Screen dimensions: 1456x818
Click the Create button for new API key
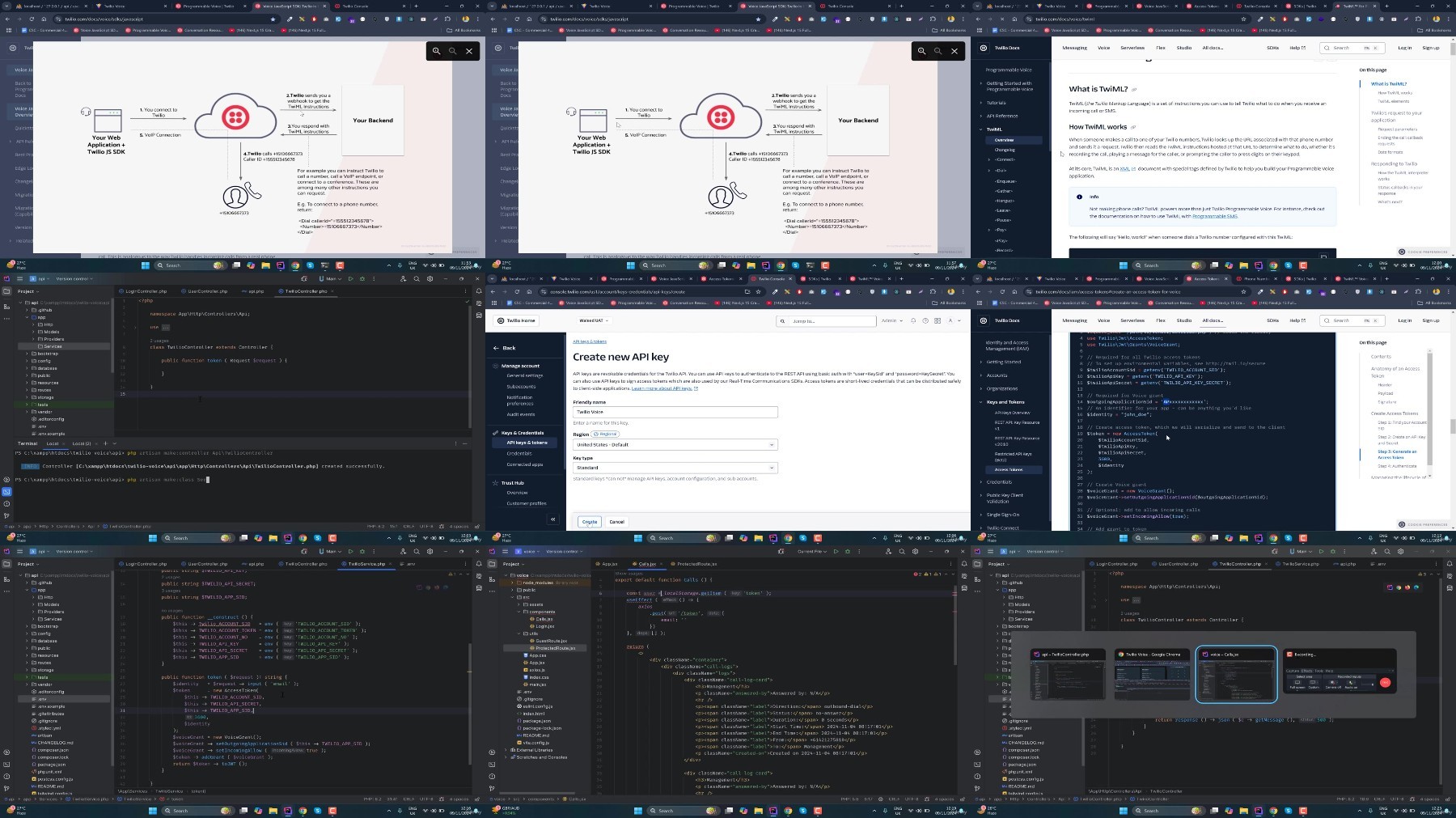590,522
